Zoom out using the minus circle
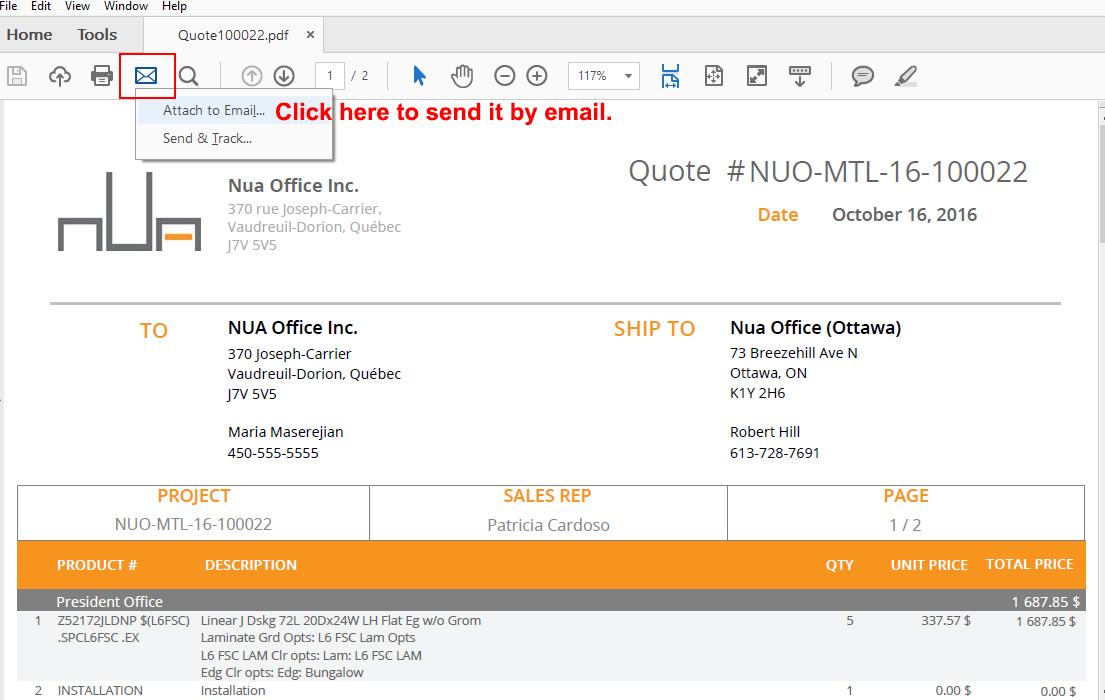Viewport: 1105px width, 700px height. (x=505, y=76)
